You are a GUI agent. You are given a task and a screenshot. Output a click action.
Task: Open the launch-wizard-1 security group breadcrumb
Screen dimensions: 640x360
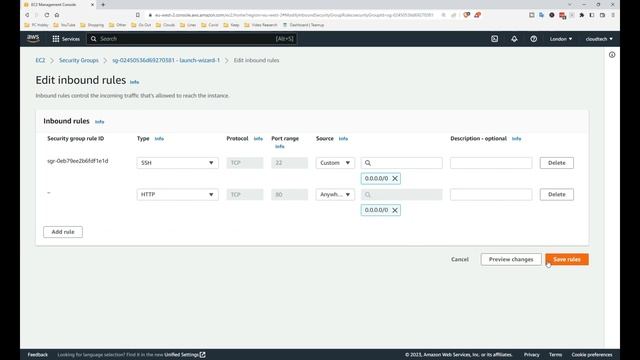coord(166,60)
